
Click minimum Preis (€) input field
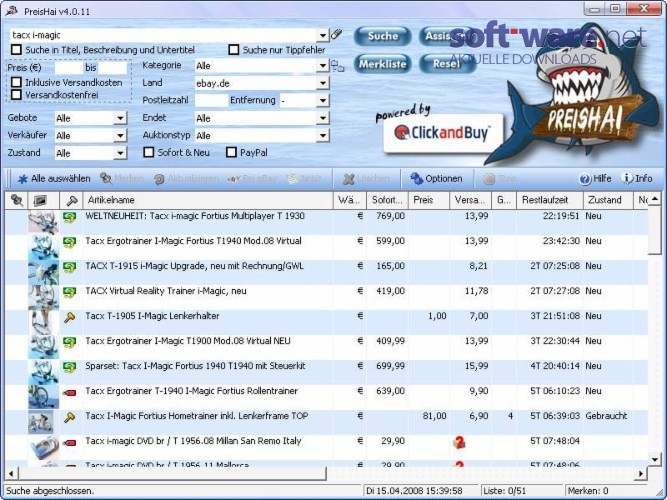69,68
